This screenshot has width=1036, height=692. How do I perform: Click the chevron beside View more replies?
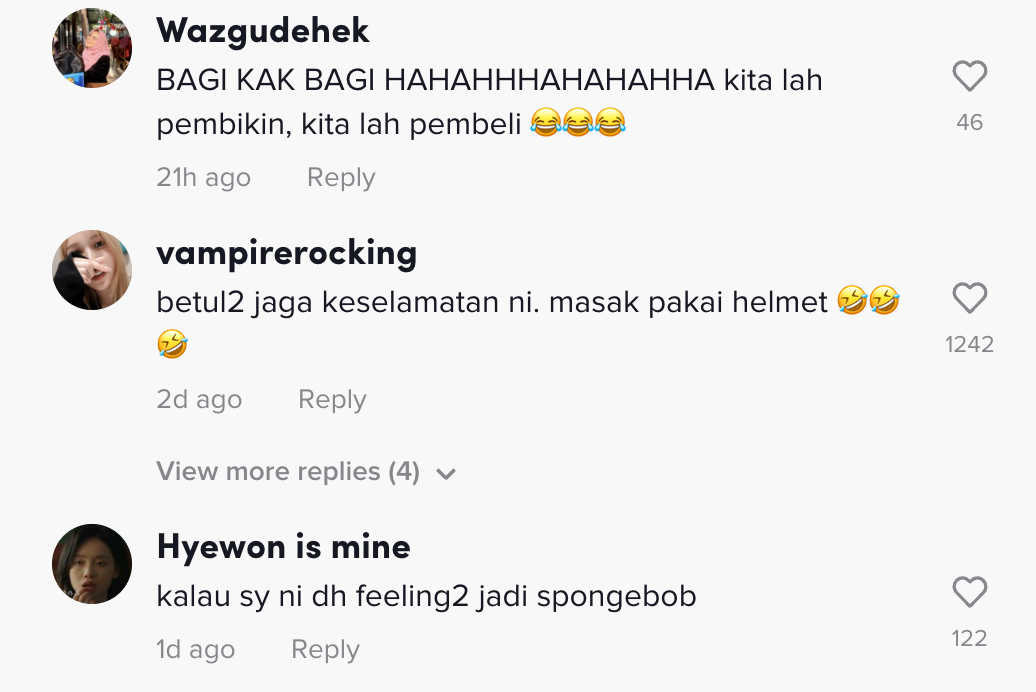pyautogui.click(x=446, y=474)
